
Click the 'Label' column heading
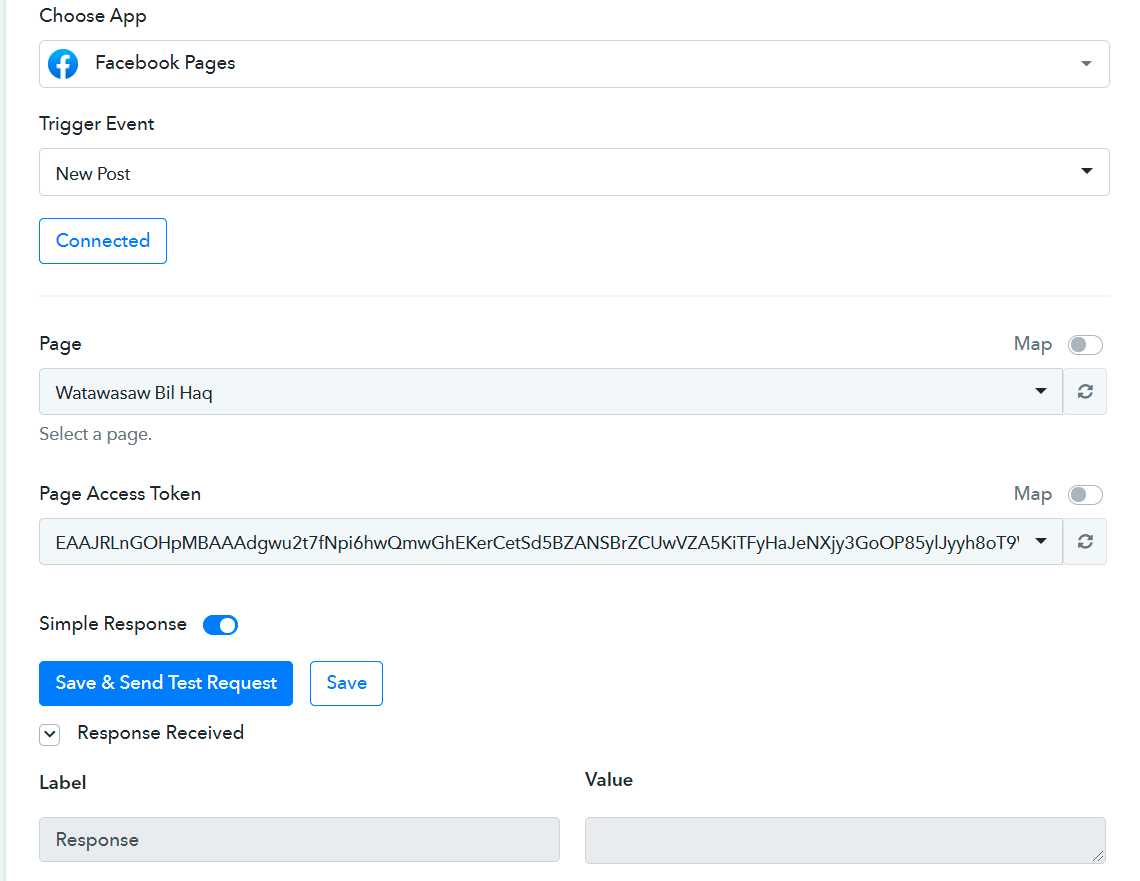tap(63, 783)
